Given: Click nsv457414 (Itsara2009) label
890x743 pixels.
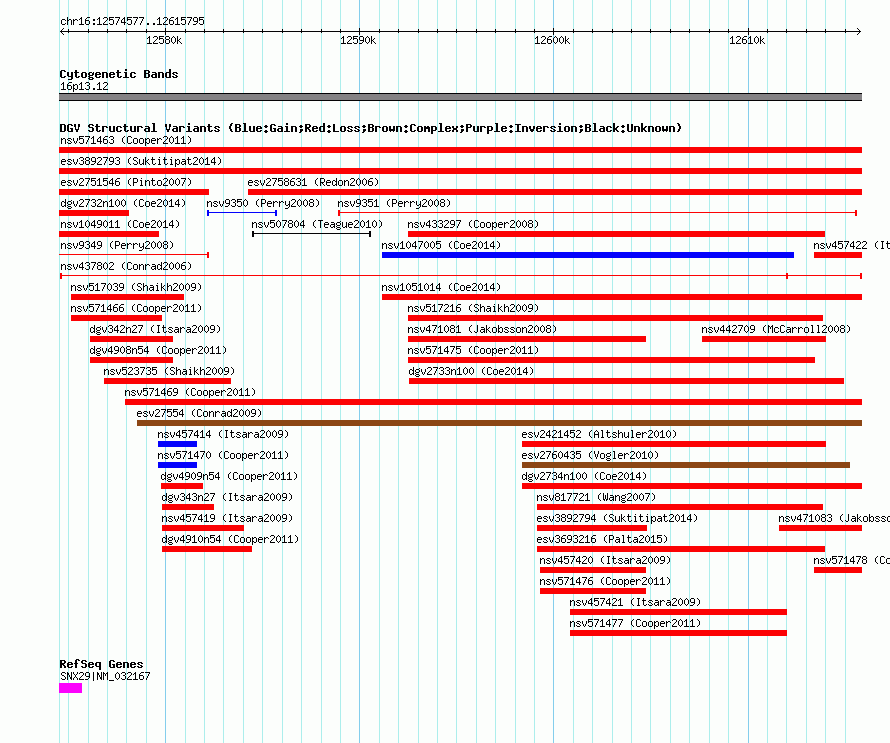Looking at the screenshot, I should [223, 434].
